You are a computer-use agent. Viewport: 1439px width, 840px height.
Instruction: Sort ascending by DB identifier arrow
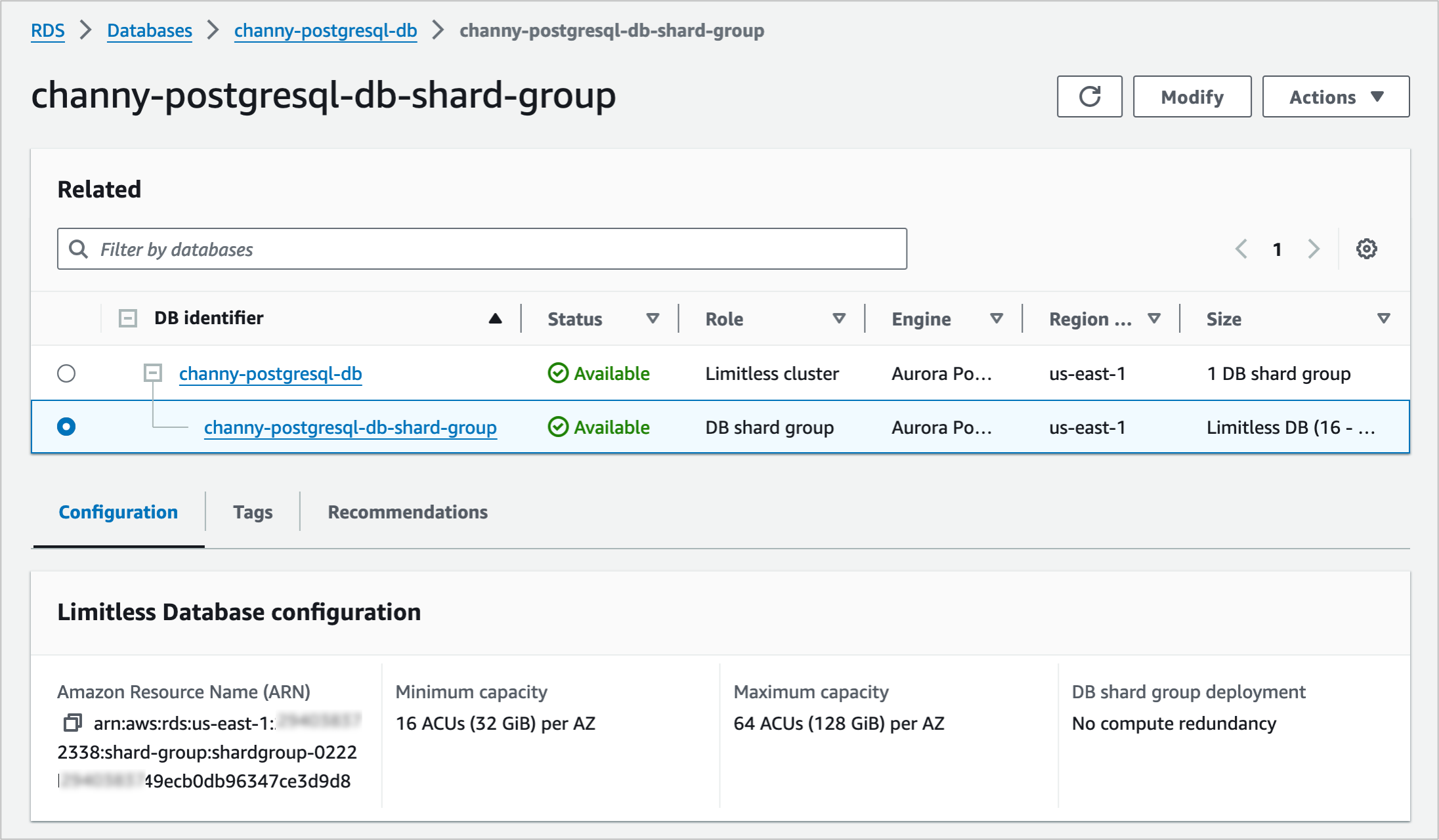pyautogui.click(x=495, y=318)
